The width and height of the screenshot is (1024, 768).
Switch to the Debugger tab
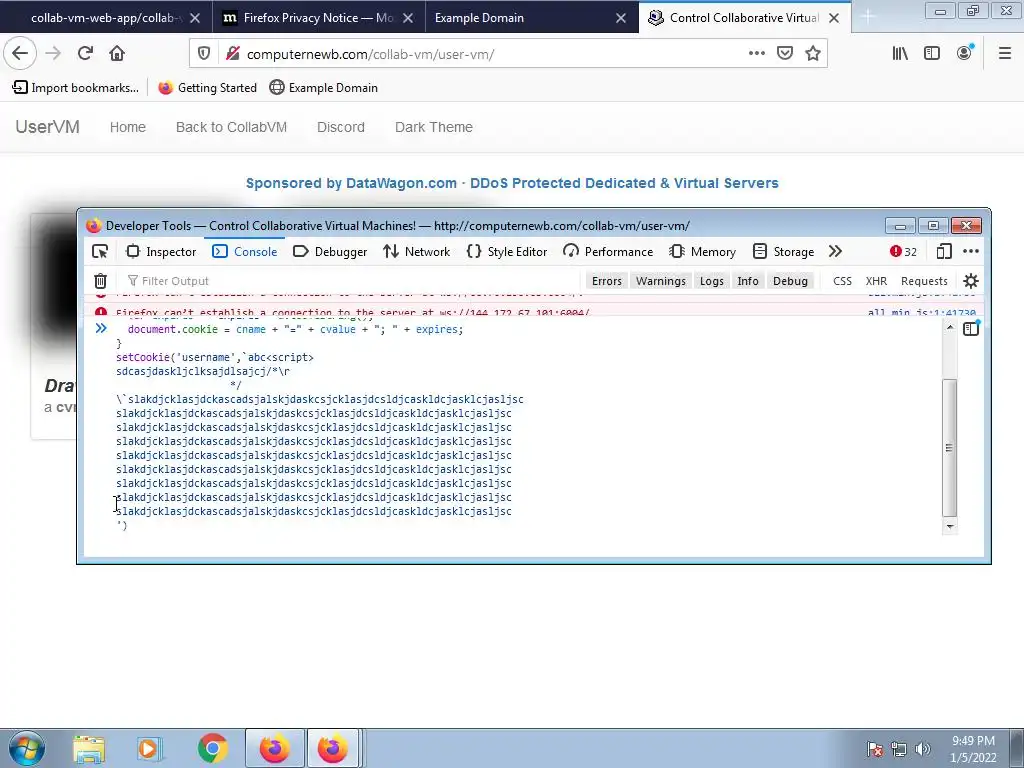tap(330, 251)
